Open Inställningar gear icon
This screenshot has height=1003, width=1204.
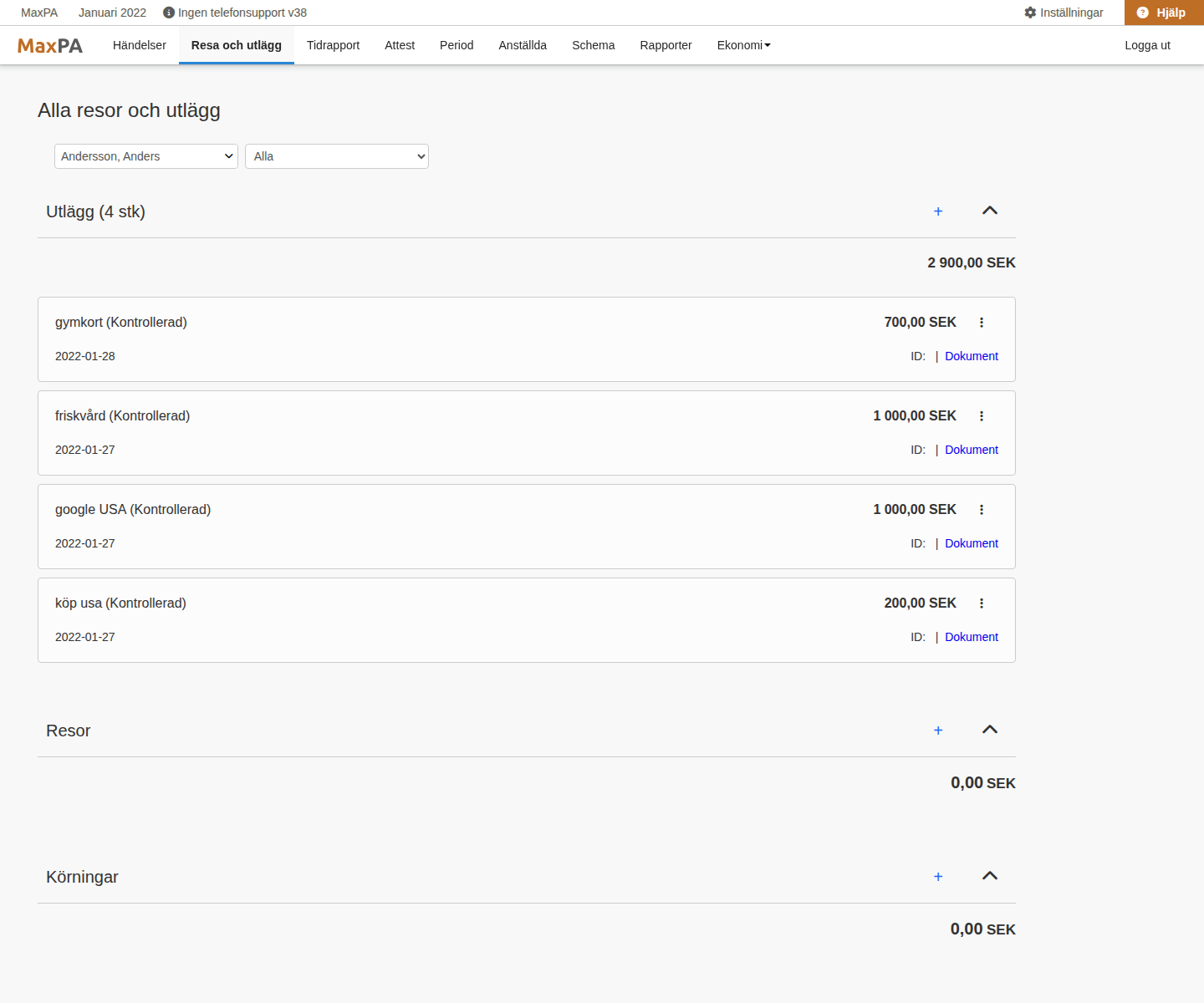1030,13
